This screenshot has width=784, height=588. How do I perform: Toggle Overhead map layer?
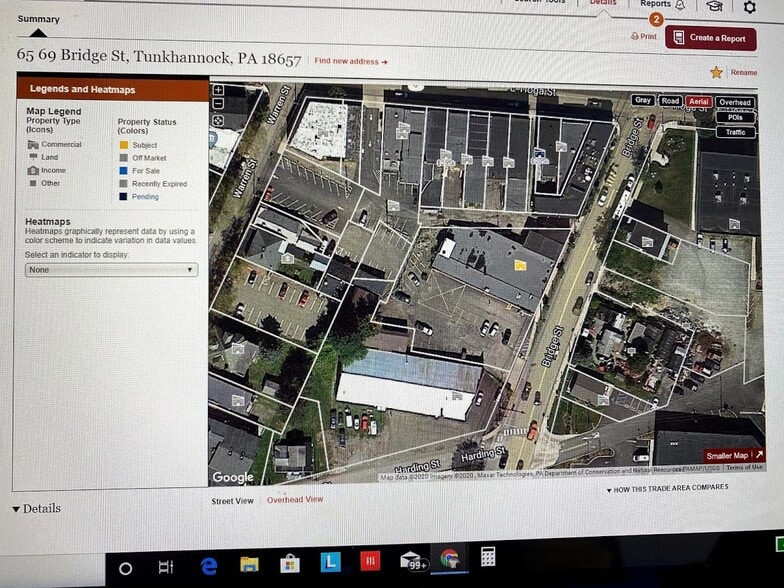[735, 102]
